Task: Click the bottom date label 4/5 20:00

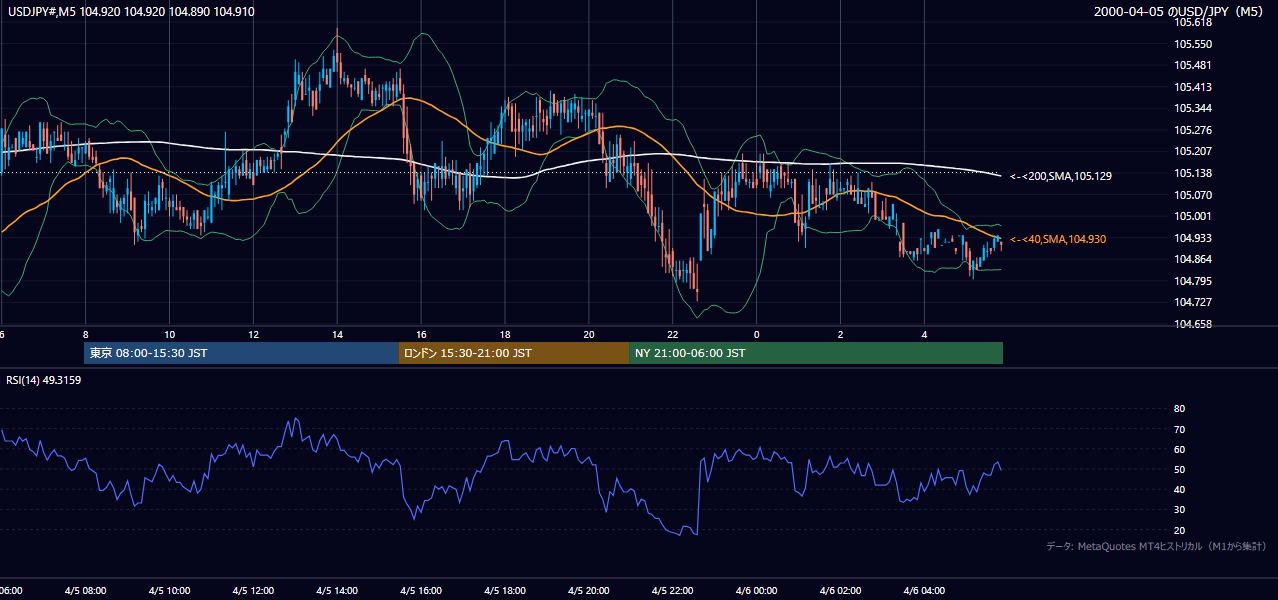Action: 589,591
